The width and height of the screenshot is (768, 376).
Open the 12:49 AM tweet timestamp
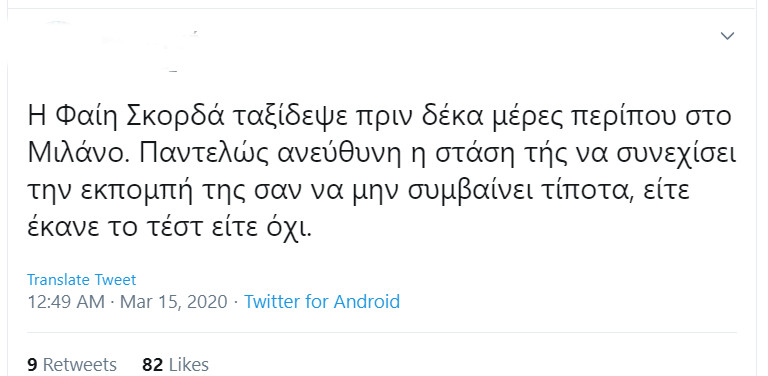pos(66,301)
